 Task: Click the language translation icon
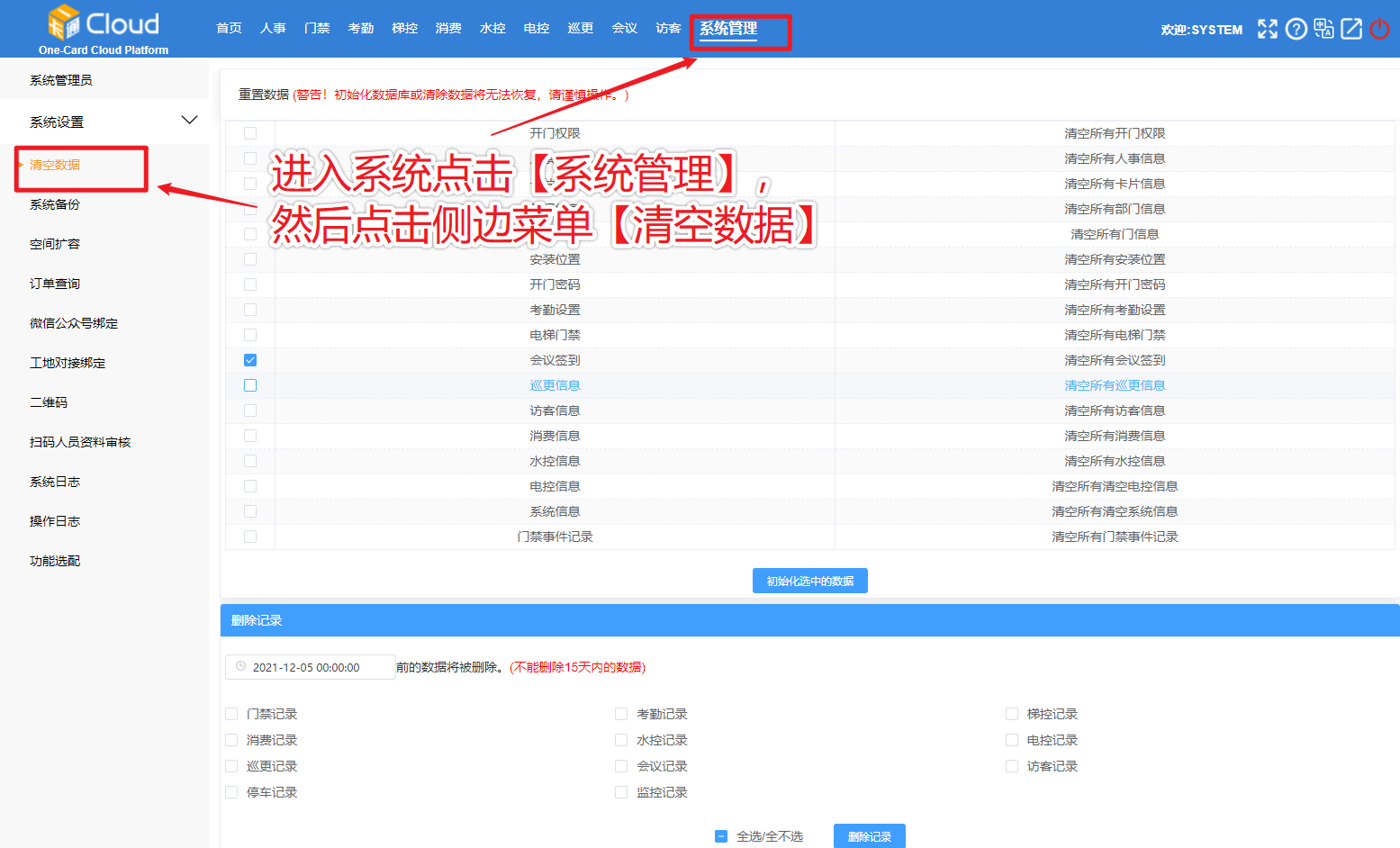1323,29
